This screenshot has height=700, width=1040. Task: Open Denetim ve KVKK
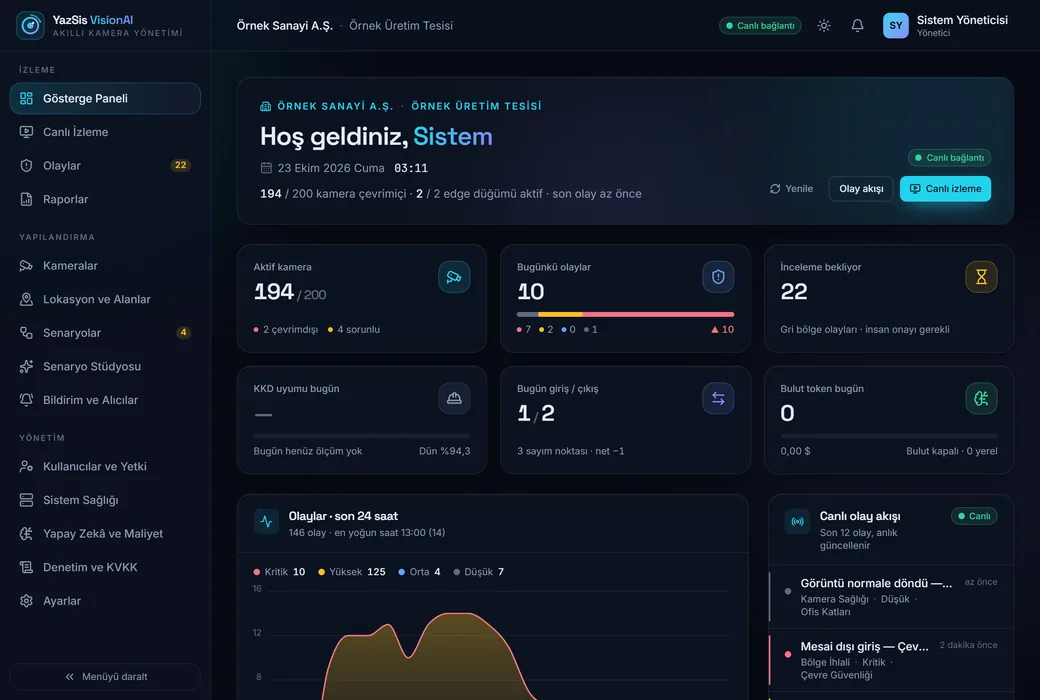pos(105,567)
